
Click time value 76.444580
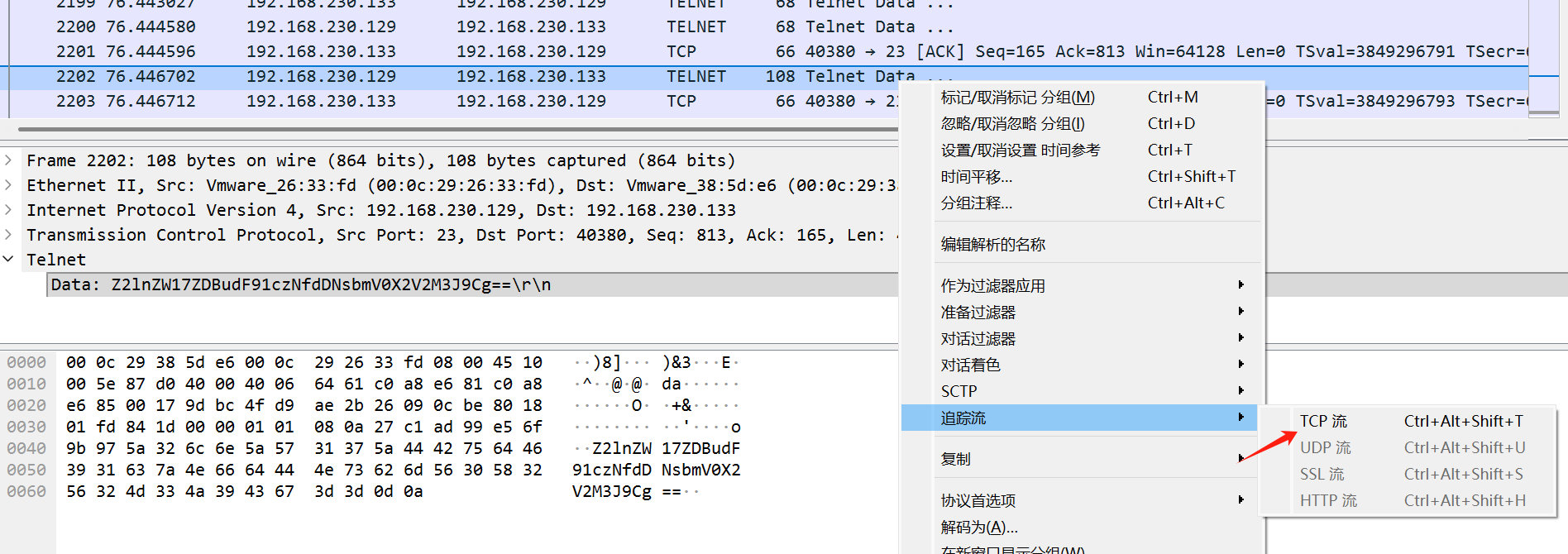pyautogui.click(x=151, y=26)
